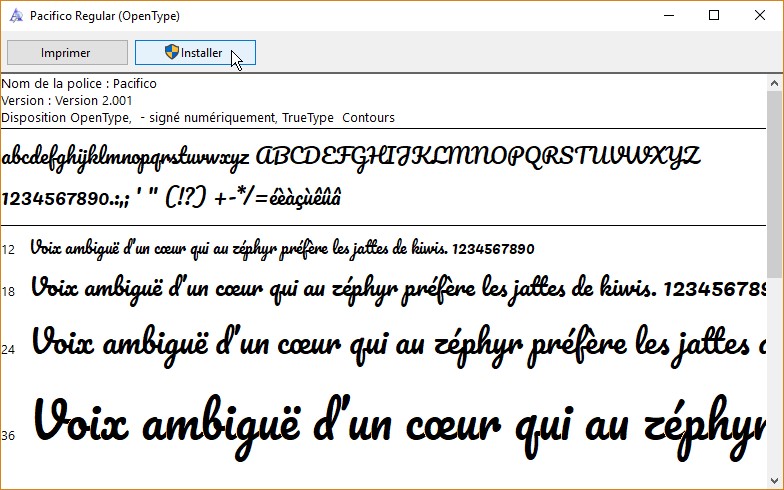This screenshot has width=784, height=490.
Task: Click the lowercase alphabet sample
Action: point(126,158)
